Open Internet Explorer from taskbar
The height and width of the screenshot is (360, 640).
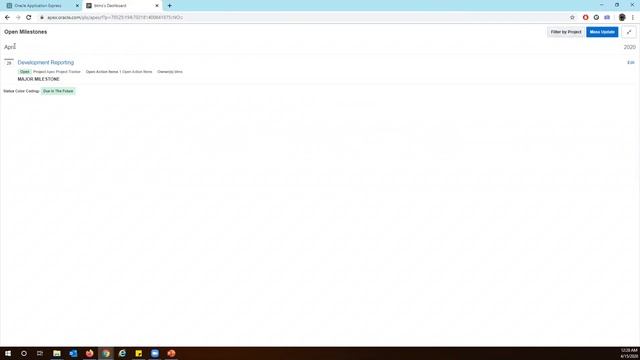122,353
